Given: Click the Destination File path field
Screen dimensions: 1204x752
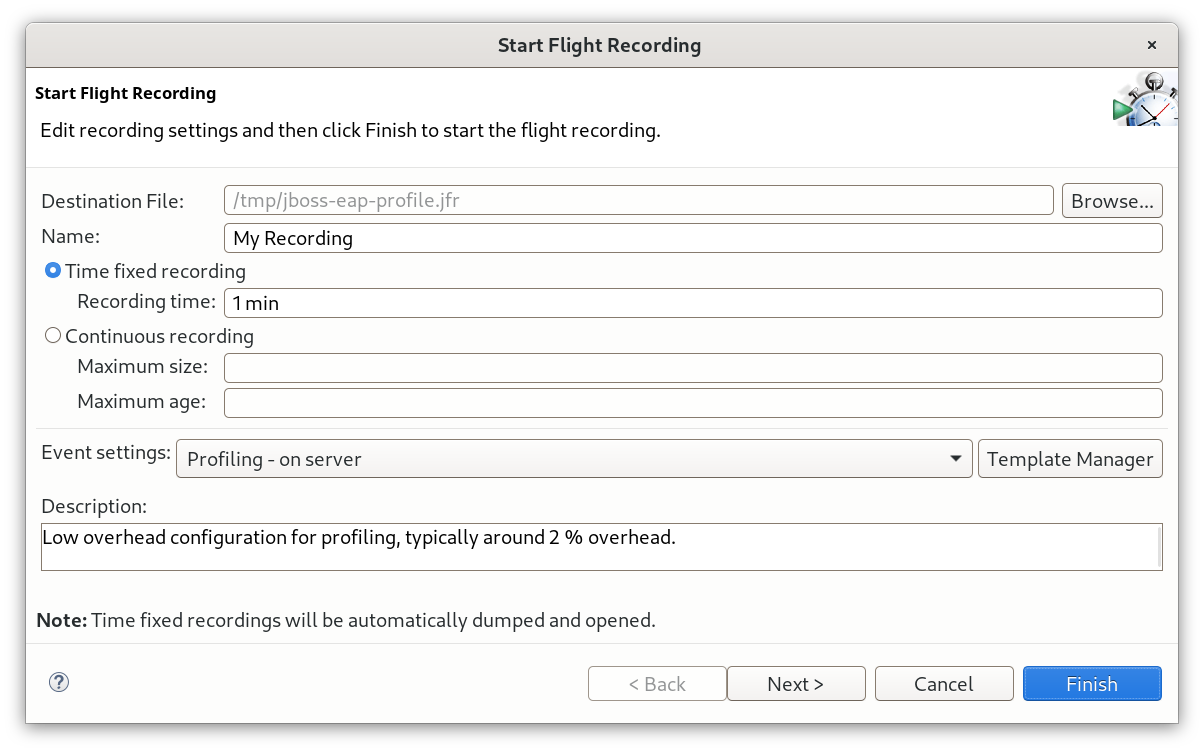Looking at the screenshot, I should (638, 201).
